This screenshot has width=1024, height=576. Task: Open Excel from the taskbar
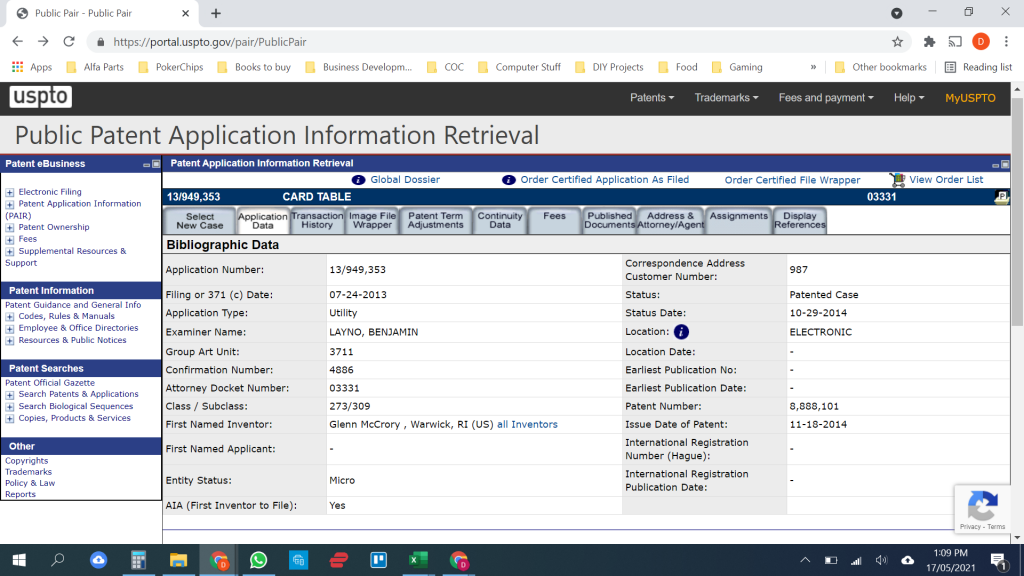pyautogui.click(x=418, y=560)
